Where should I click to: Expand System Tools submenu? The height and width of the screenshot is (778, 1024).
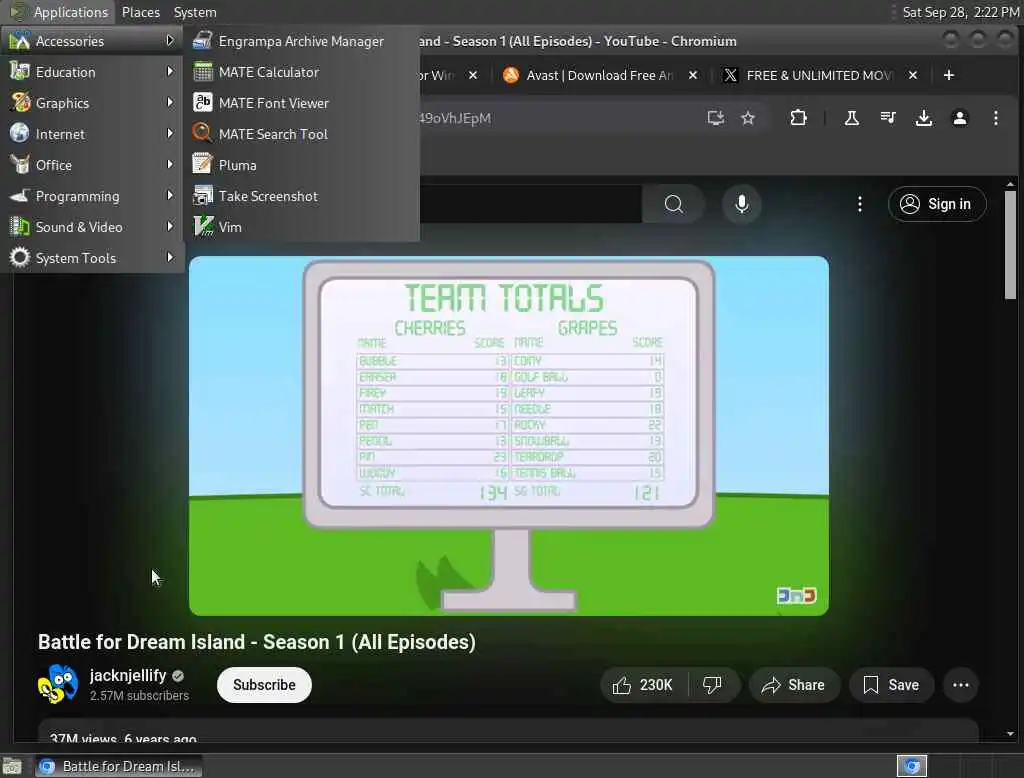coord(91,258)
